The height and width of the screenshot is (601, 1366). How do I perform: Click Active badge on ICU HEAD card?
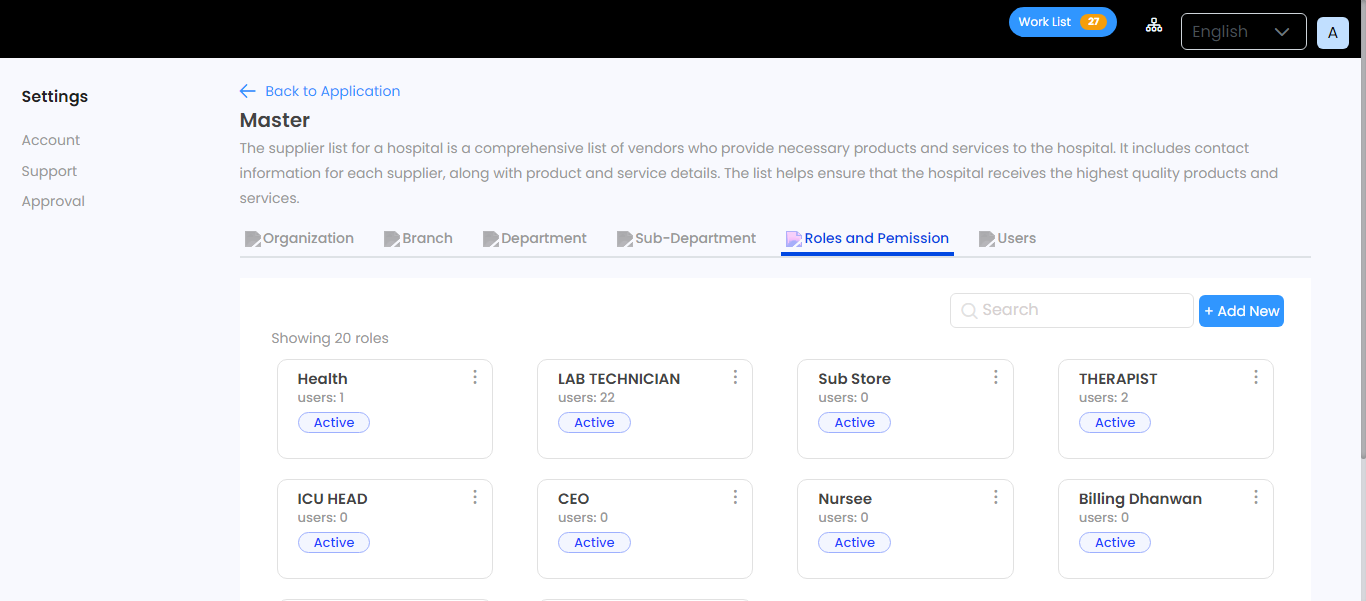[334, 543]
